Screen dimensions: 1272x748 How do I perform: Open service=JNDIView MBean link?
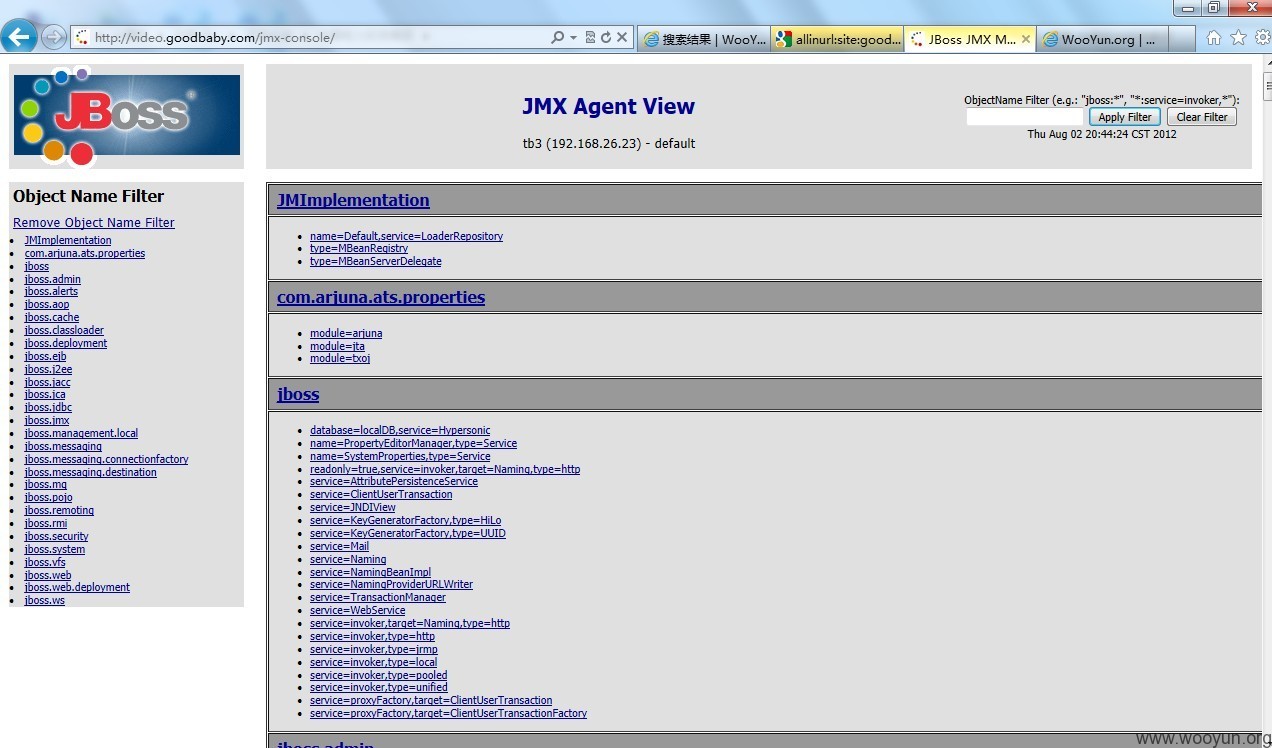[x=353, y=507]
